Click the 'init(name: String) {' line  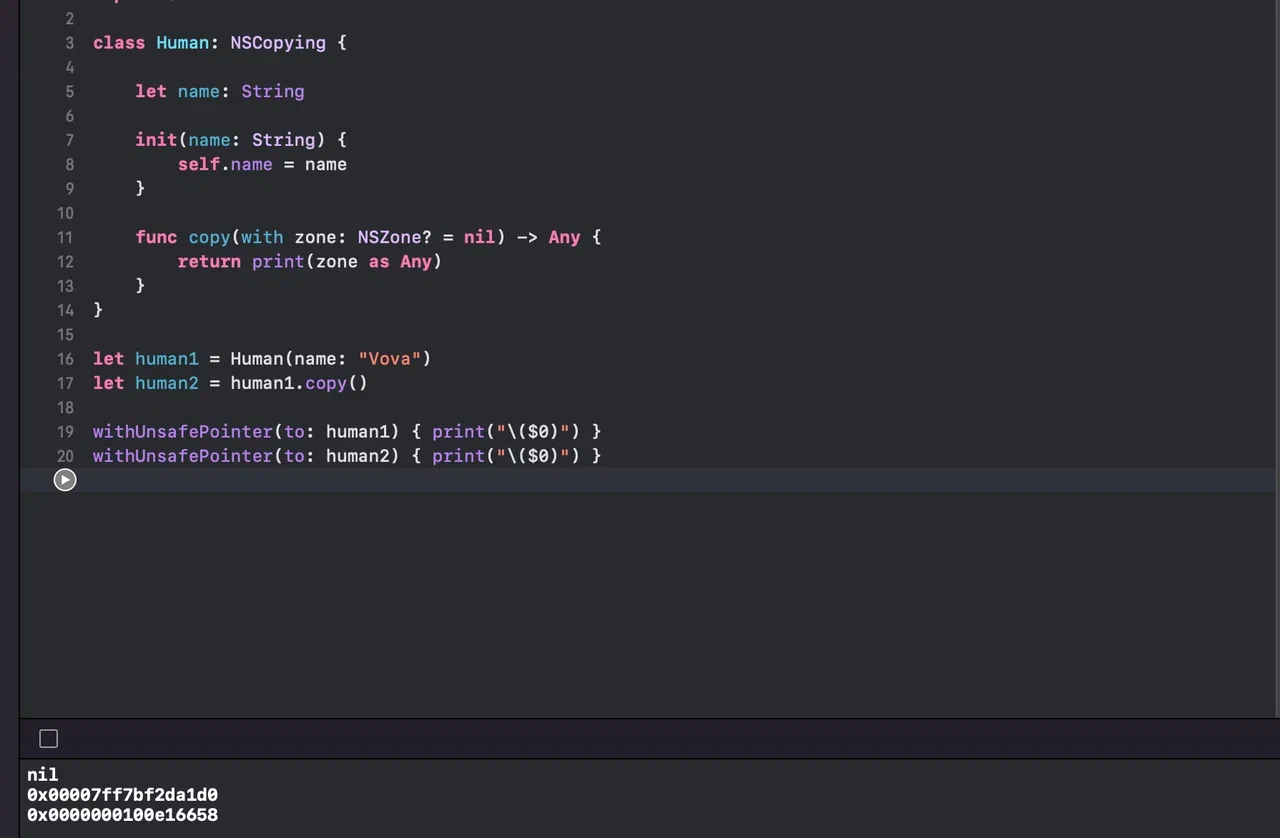241,140
